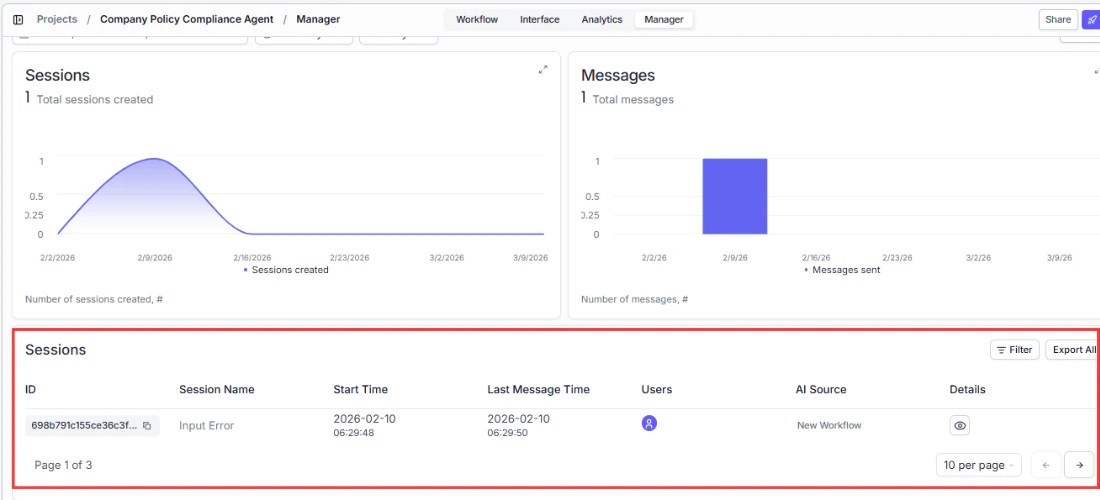Switch to the Workflow tab
The width and height of the screenshot is (1100, 500).
coord(477,20)
